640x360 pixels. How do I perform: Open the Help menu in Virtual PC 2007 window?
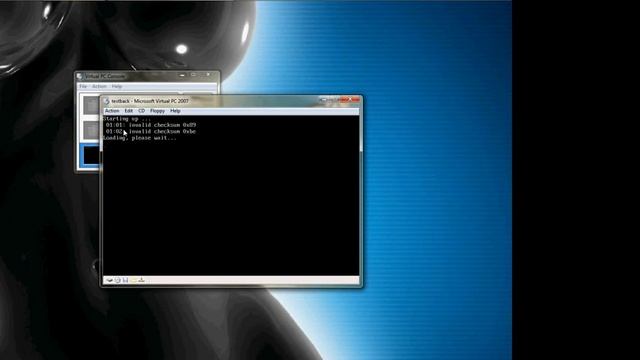point(175,111)
